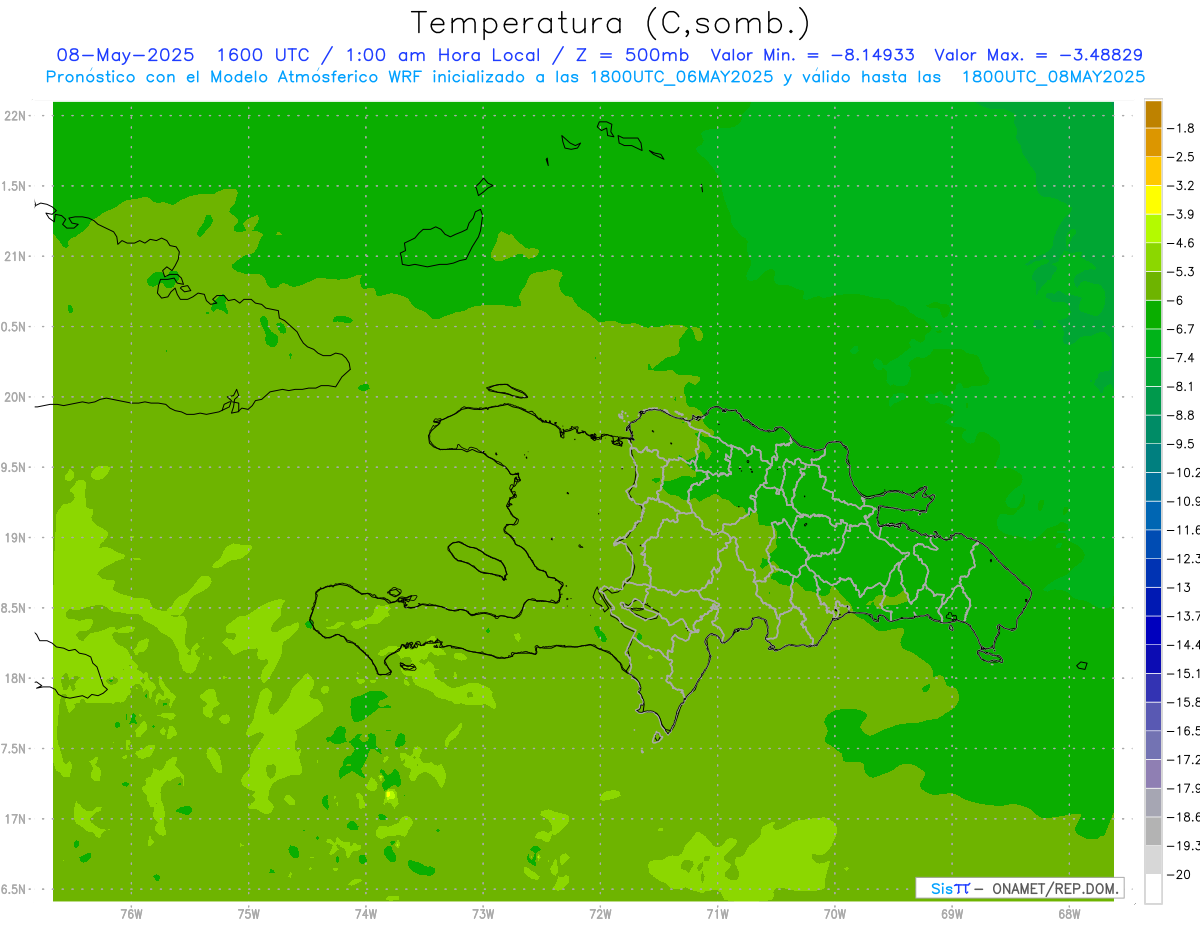Click the '-8.8' colorbar value label
This screenshot has height=927, width=1200.
(1181, 415)
